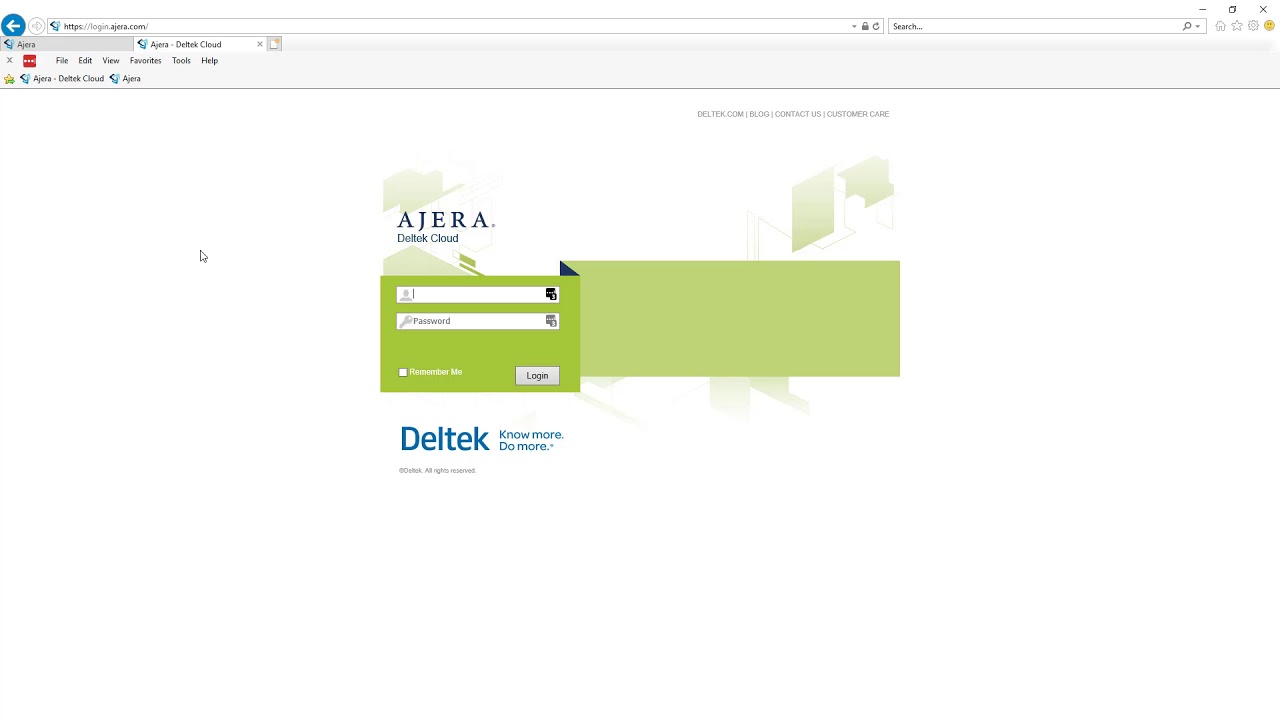Open the Help menu
The image size is (1280, 720).
tap(209, 61)
